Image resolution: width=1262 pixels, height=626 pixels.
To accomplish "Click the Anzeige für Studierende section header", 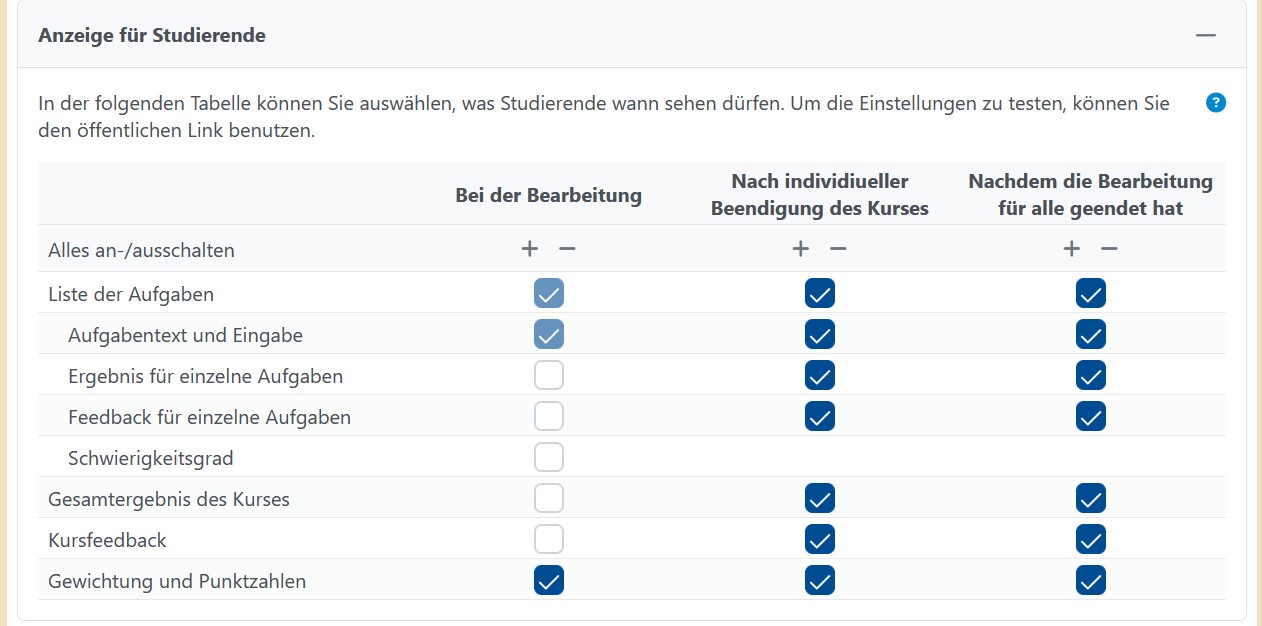I will click(x=152, y=36).
